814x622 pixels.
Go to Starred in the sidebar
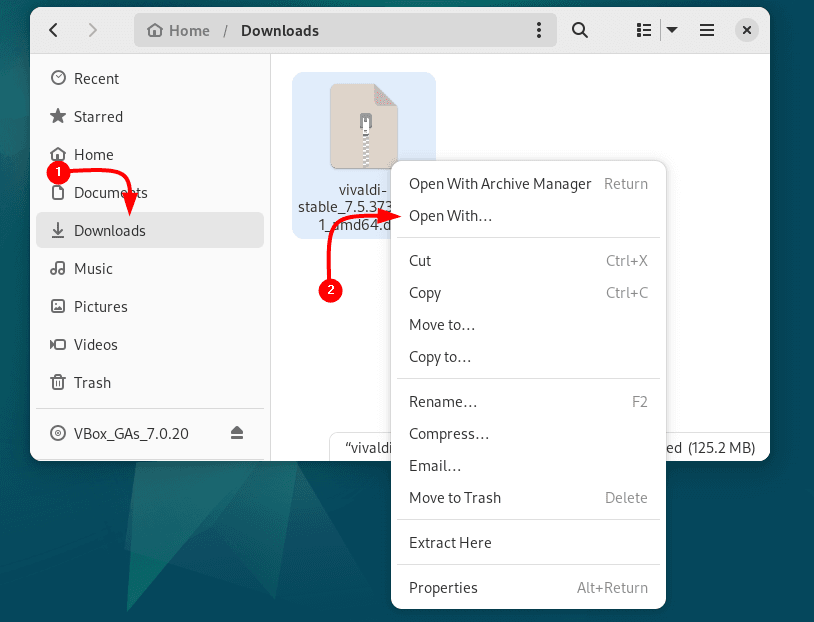[x=98, y=117]
